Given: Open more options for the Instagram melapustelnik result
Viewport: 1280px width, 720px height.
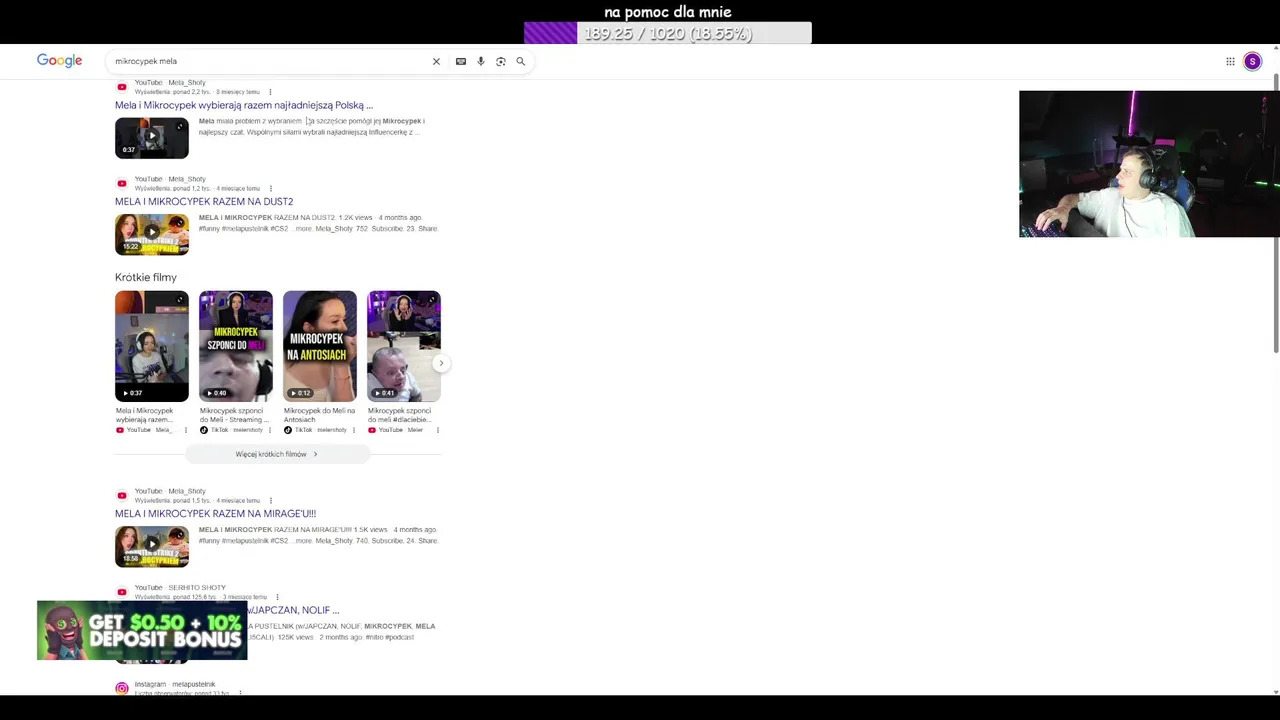Looking at the screenshot, I should [x=240, y=693].
